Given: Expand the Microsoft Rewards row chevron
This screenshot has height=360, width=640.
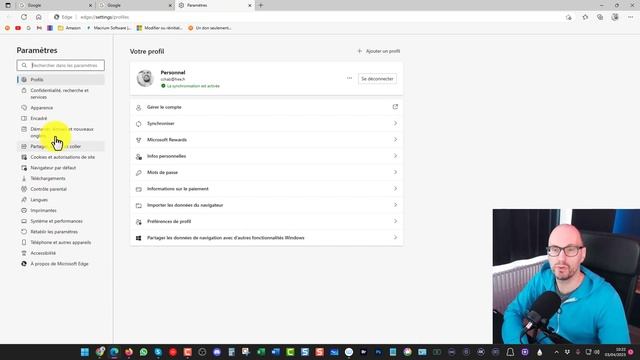Looking at the screenshot, I should pyautogui.click(x=395, y=140).
